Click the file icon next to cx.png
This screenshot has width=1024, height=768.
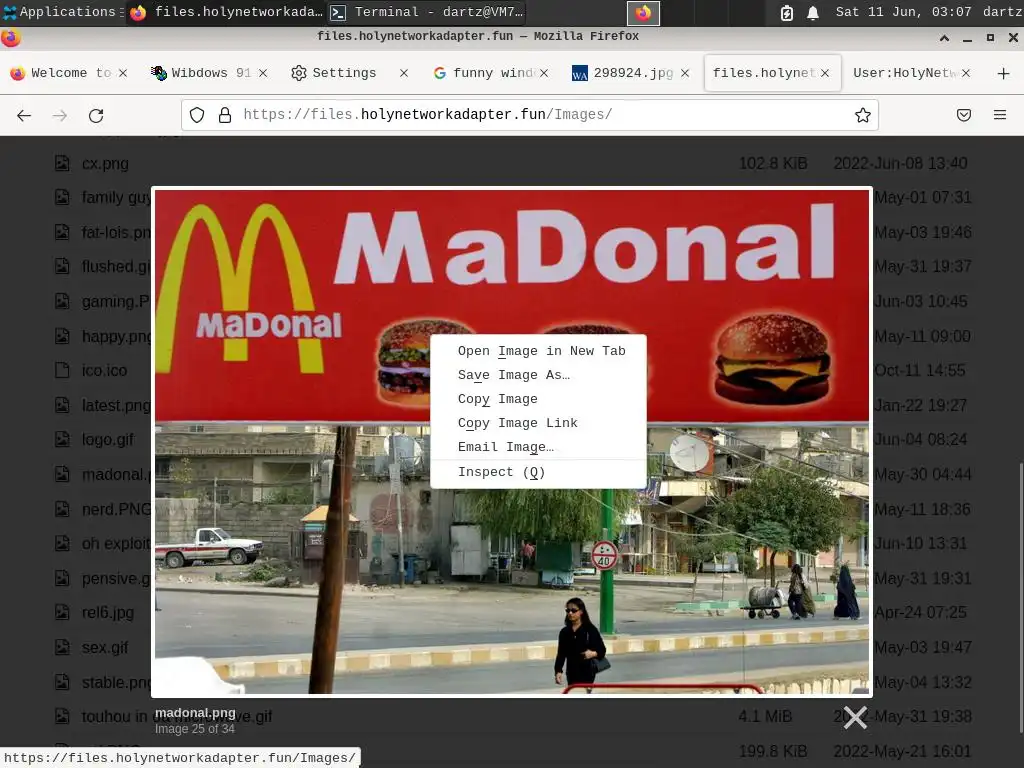coord(62,163)
